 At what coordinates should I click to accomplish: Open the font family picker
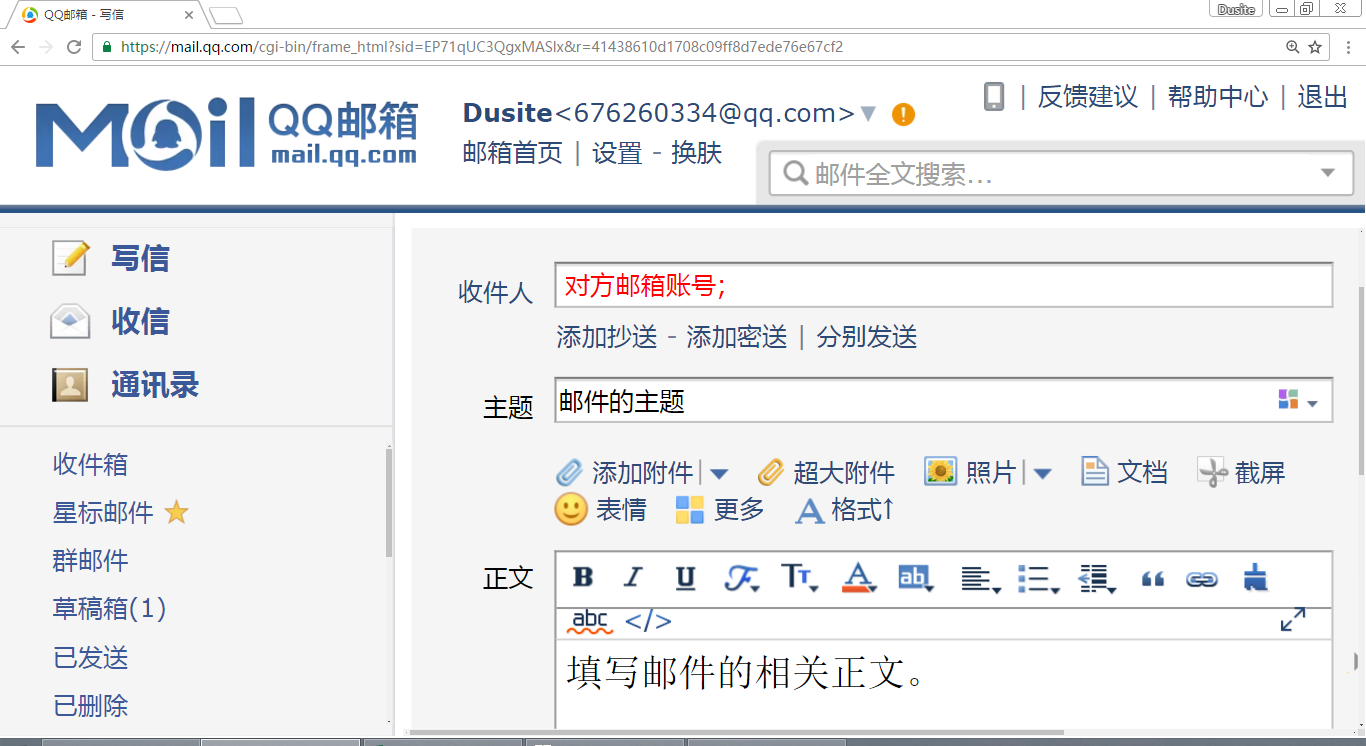click(x=741, y=578)
